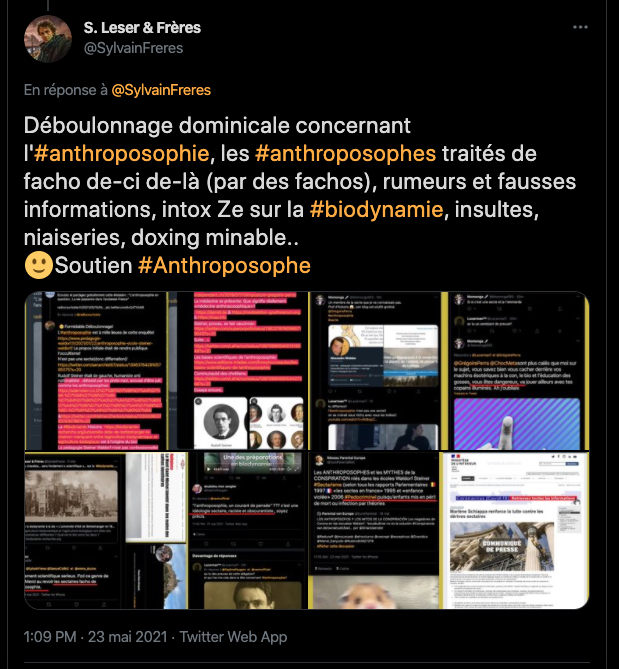619x669 pixels.
Task: Open the thumbnail with biodynamie preparations video
Action: tap(248, 530)
